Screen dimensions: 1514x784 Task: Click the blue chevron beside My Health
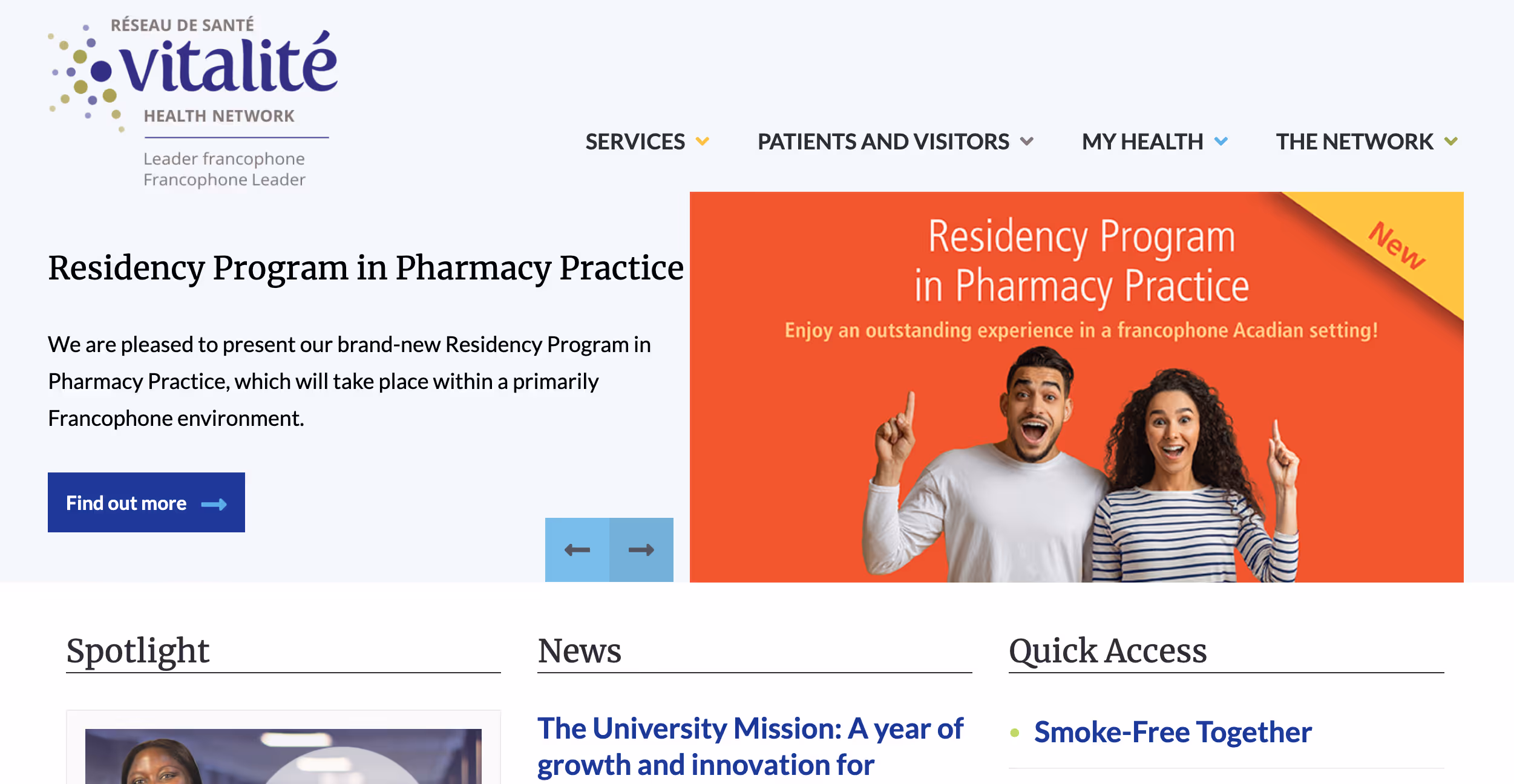[x=1221, y=142]
